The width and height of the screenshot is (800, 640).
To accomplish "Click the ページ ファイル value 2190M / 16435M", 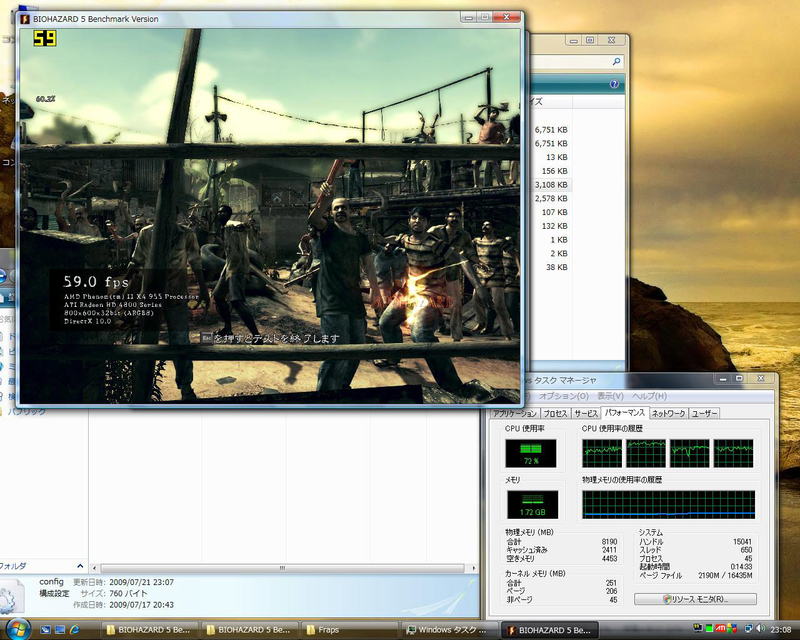I will pos(724,576).
